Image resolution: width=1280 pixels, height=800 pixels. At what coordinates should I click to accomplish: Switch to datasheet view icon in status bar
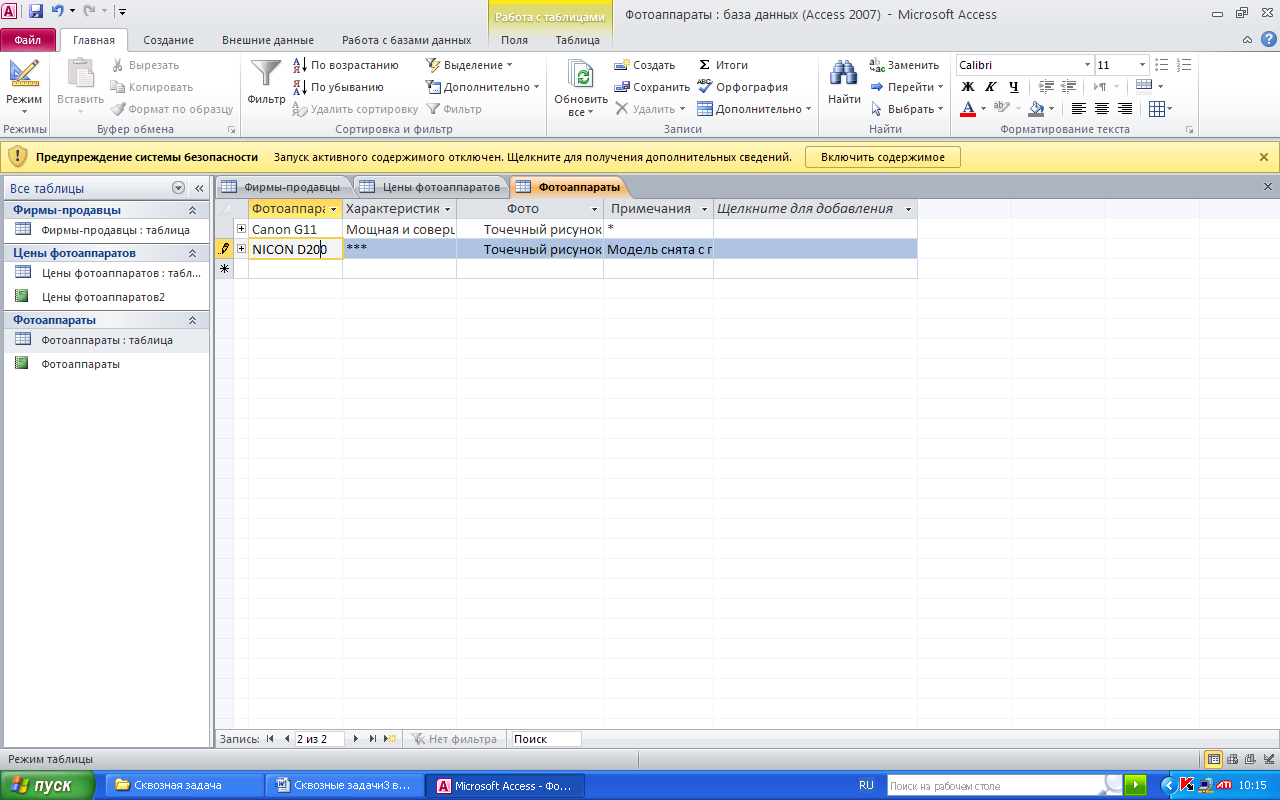[1213, 759]
